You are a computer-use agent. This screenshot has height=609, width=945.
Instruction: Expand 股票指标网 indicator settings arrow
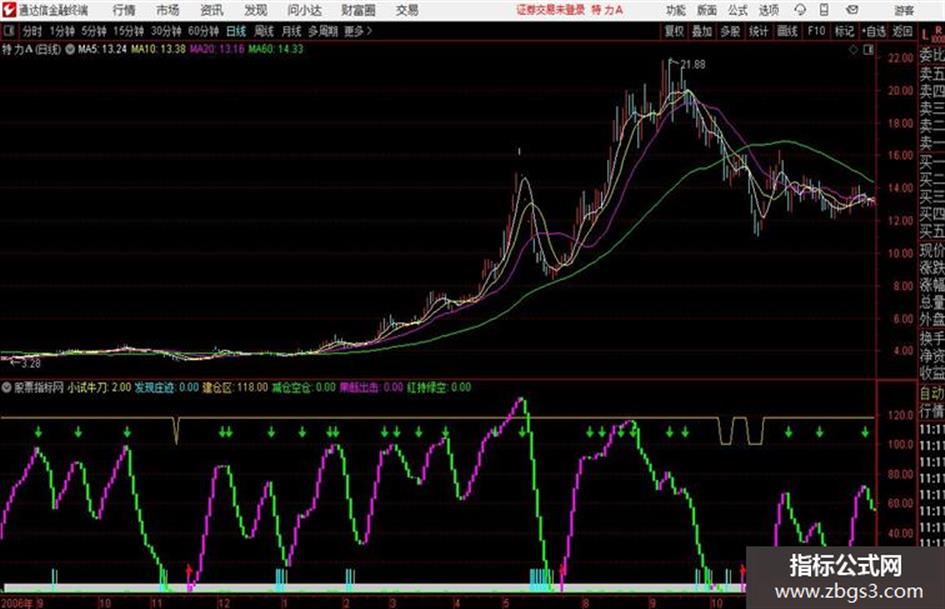click(x=7, y=387)
